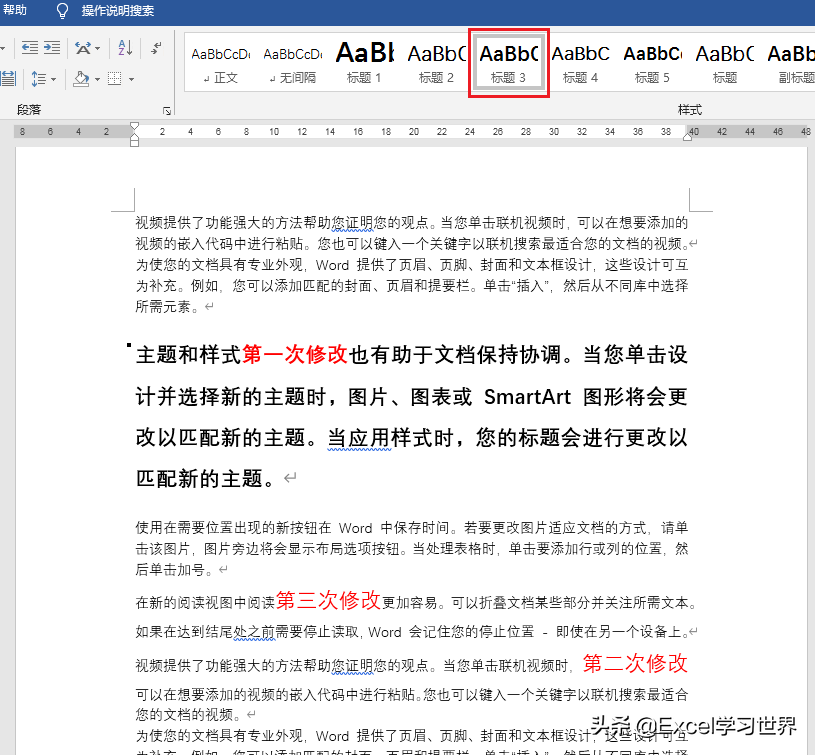Viewport: 815px width, 755px height.
Task: Apply the 无间隔 style
Action: pyautogui.click(x=293, y=64)
